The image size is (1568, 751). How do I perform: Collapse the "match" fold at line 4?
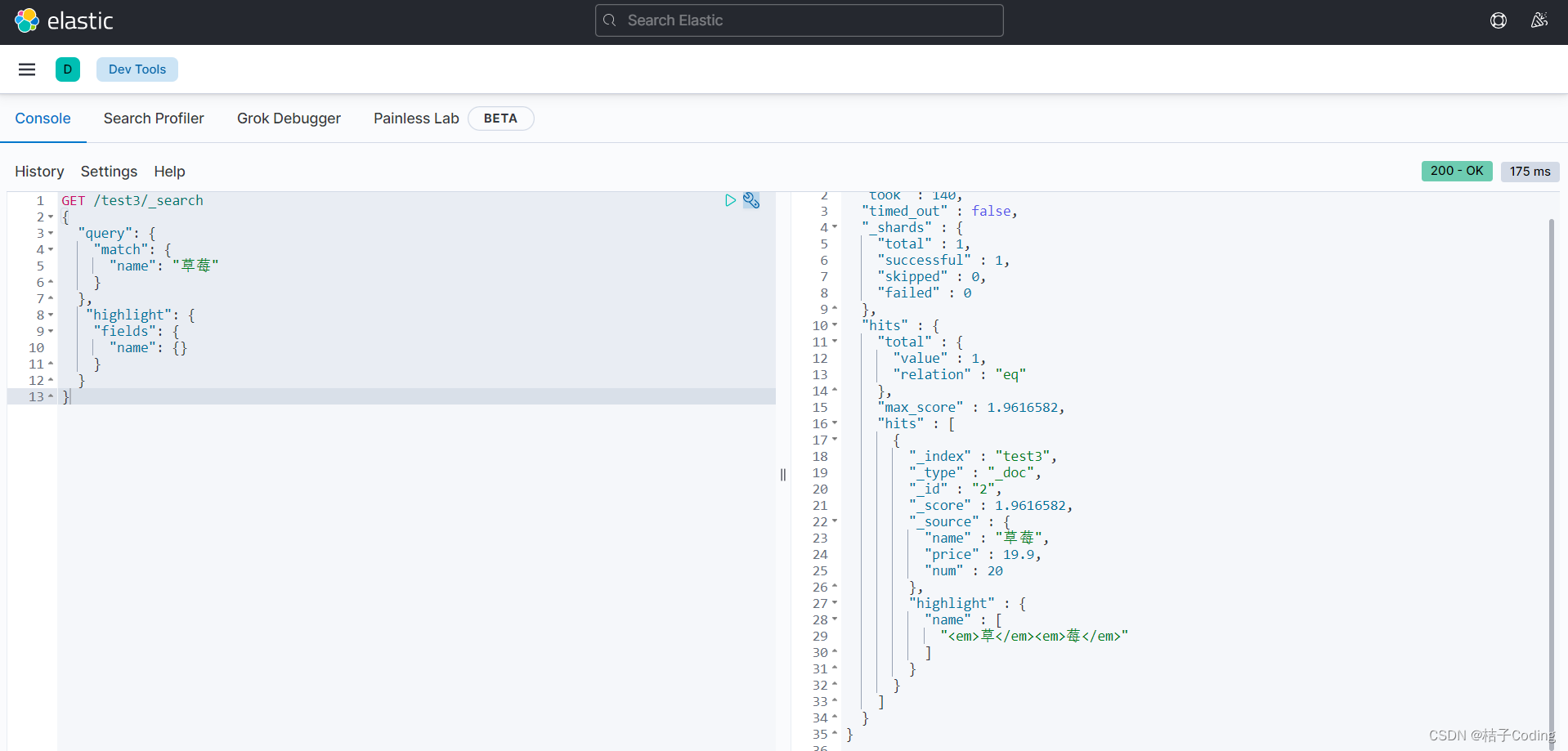pyautogui.click(x=51, y=250)
